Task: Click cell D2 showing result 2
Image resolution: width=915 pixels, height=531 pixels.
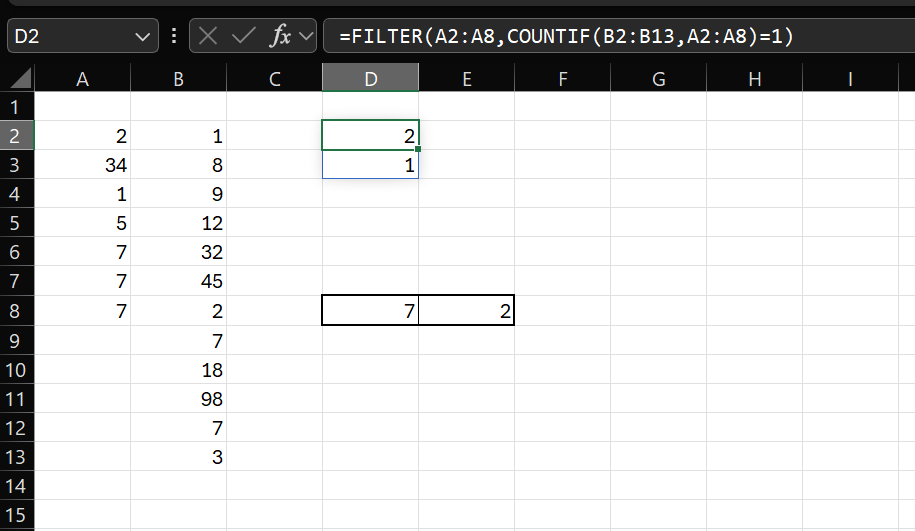Action: coord(371,135)
